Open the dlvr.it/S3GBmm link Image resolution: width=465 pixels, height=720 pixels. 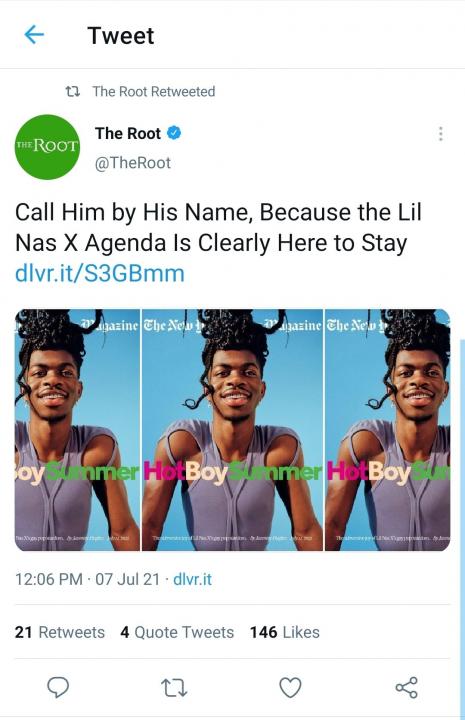pyautogui.click(x=100, y=273)
